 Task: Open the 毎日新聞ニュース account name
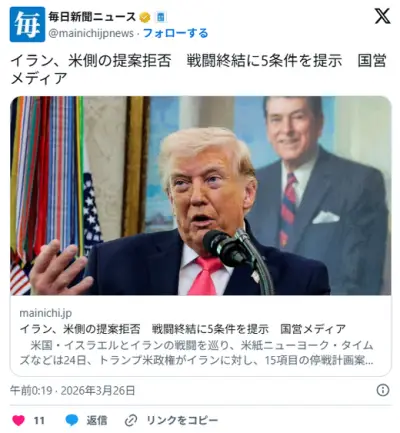(92, 17)
